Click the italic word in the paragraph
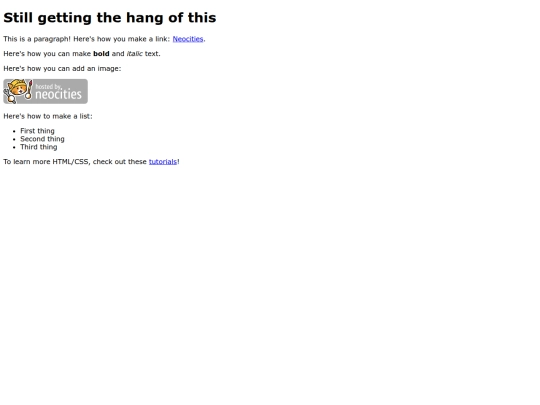Viewport: 540px width, 405px height. [x=135, y=54]
